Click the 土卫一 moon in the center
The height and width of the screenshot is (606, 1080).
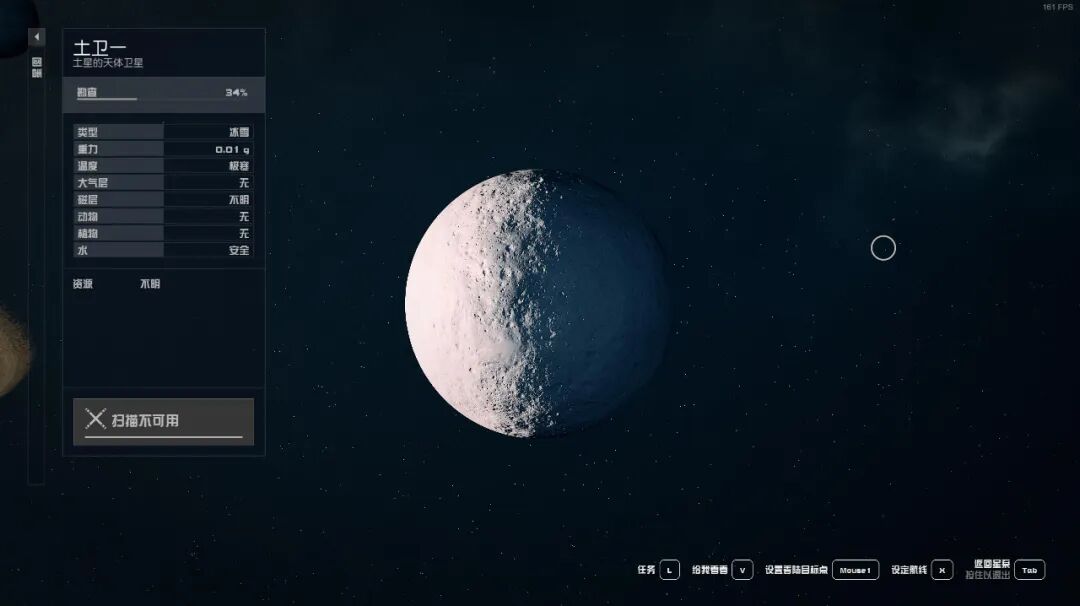537,303
